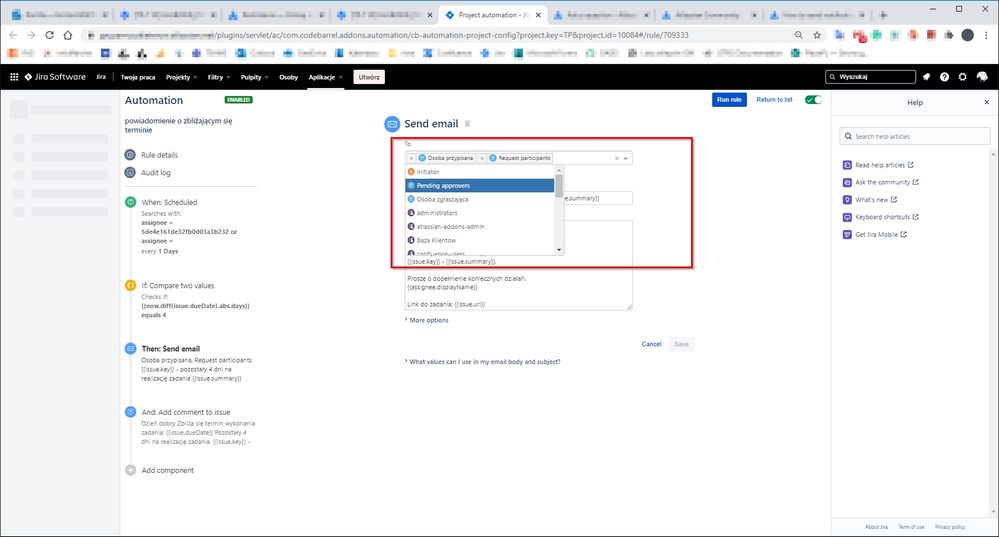
Task: Open the Projekty dropdown menu
Action: 181,77
